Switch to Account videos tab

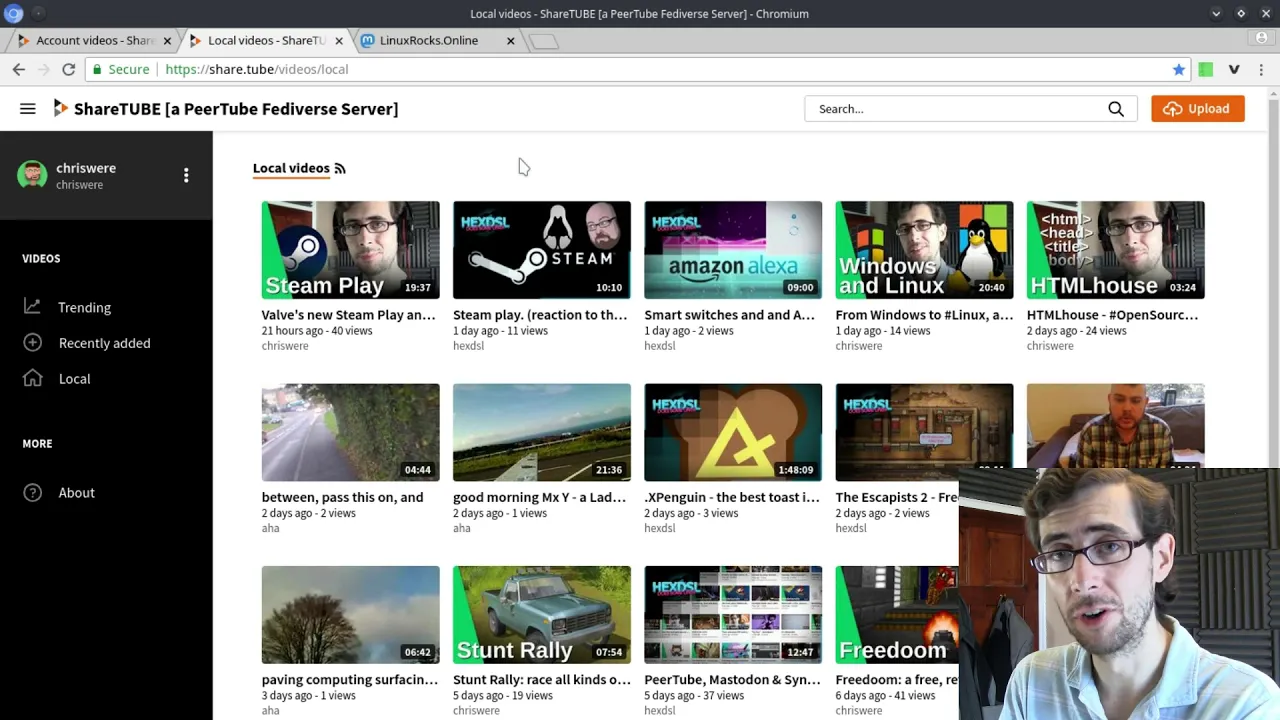click(94, 41)
